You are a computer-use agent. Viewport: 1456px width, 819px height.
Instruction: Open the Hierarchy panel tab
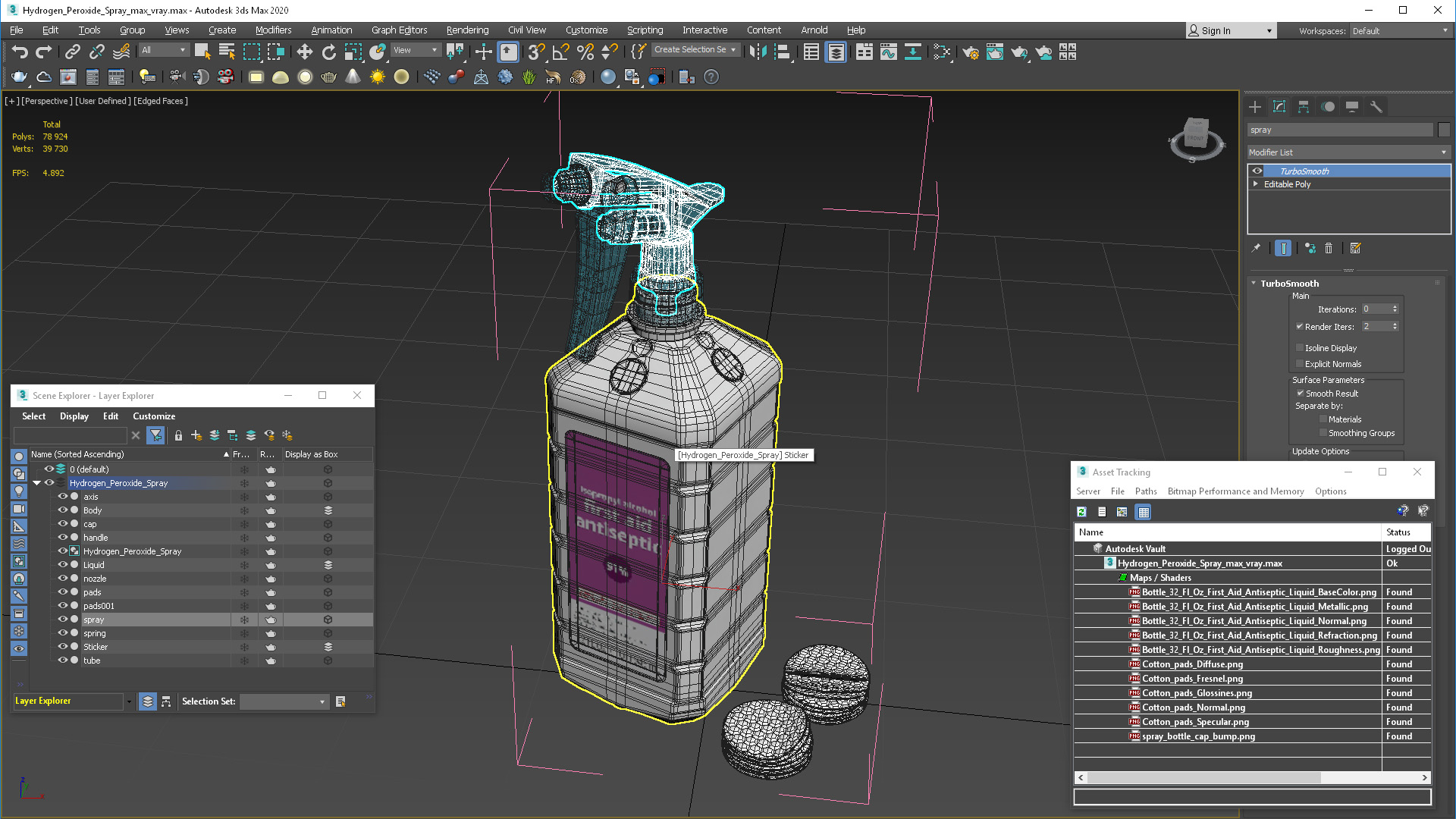(1304, 107)
